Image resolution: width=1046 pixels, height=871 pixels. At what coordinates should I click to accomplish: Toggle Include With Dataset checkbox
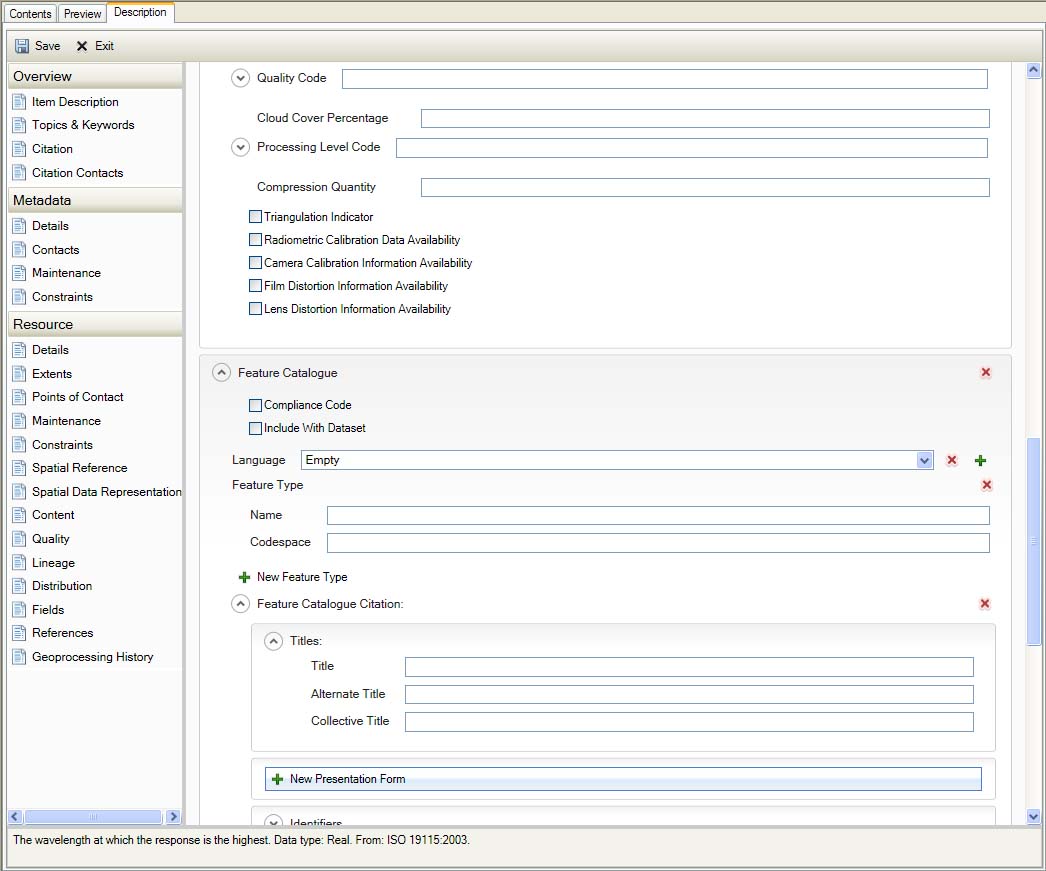256,429
